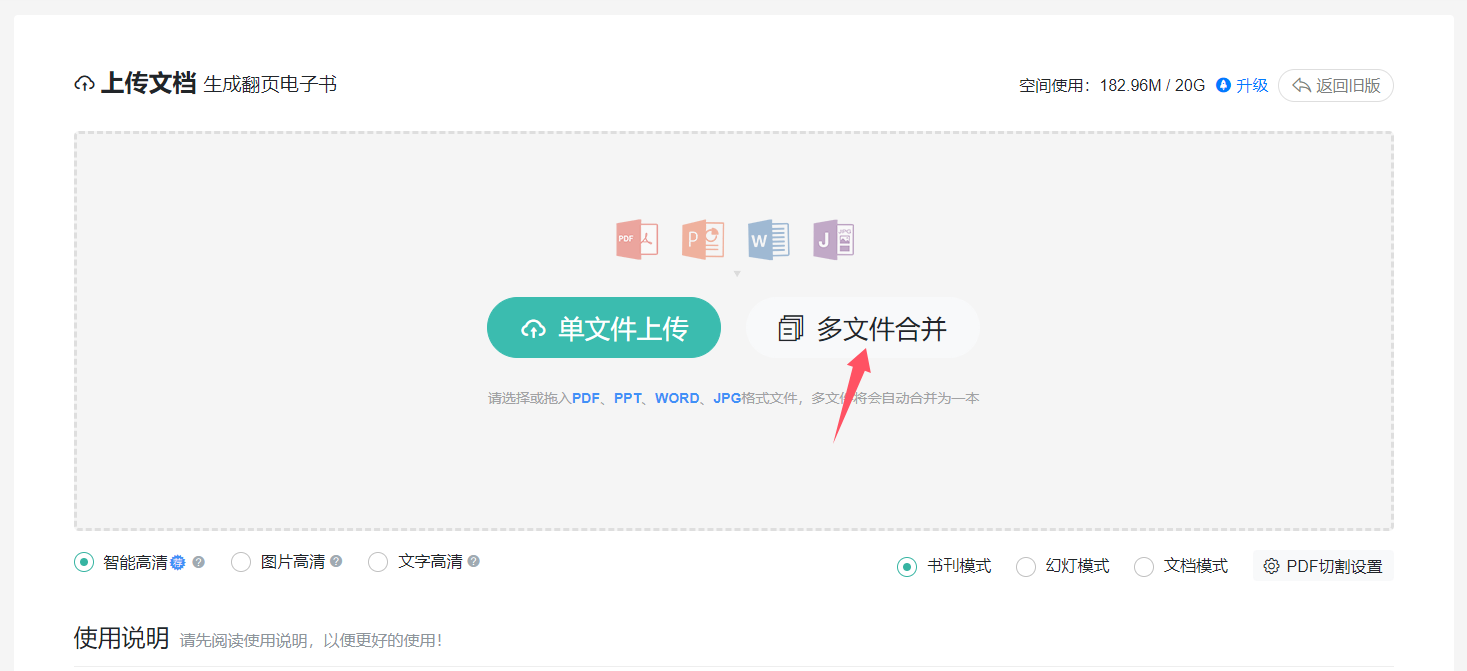Open the help icon beside 图片高清

pyautogui.click(x=336, y=562)
